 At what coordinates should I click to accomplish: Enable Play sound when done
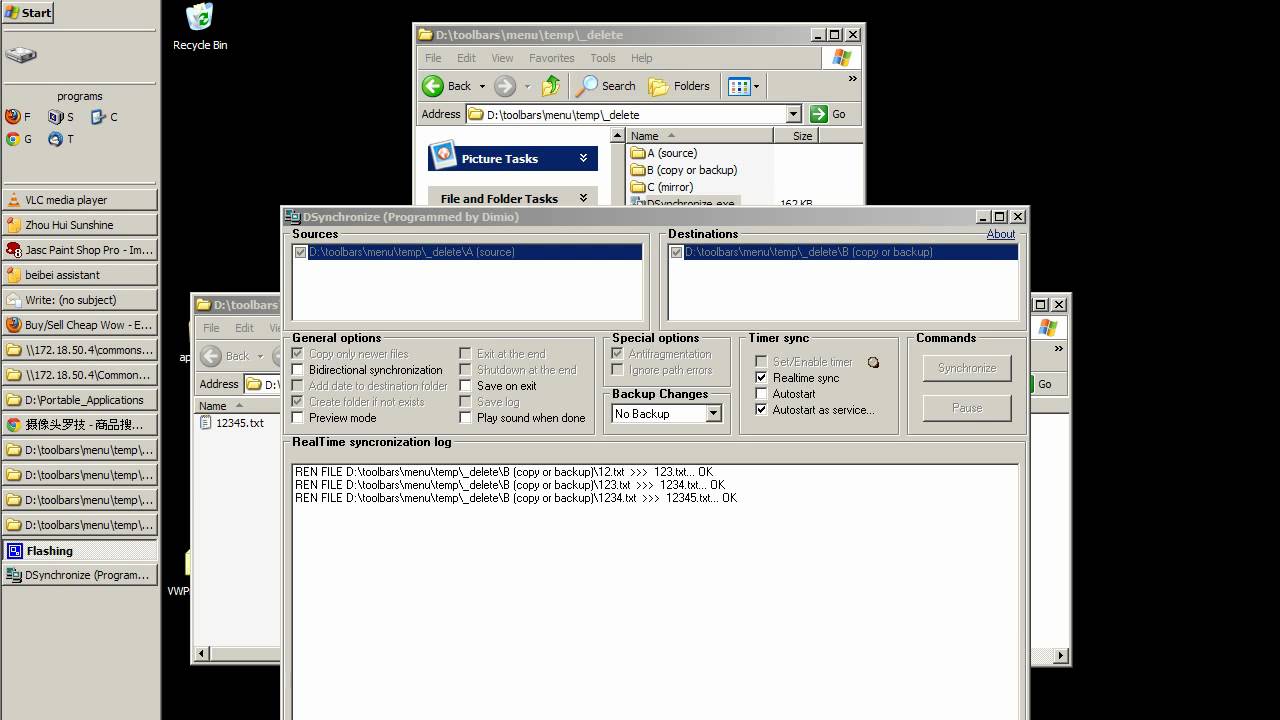coord(466,418)
